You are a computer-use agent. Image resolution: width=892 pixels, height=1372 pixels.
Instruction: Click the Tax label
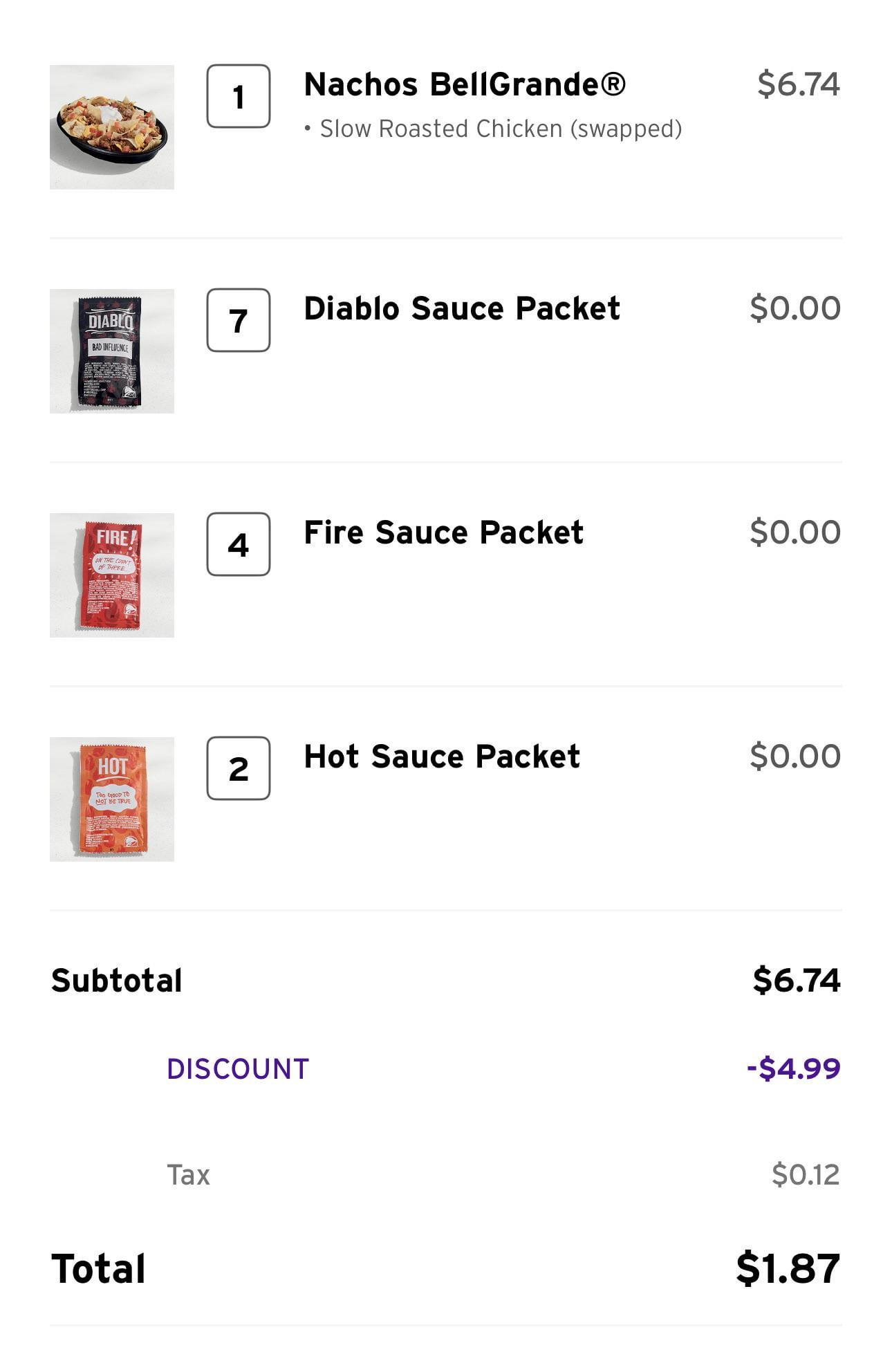[188, 1175]
